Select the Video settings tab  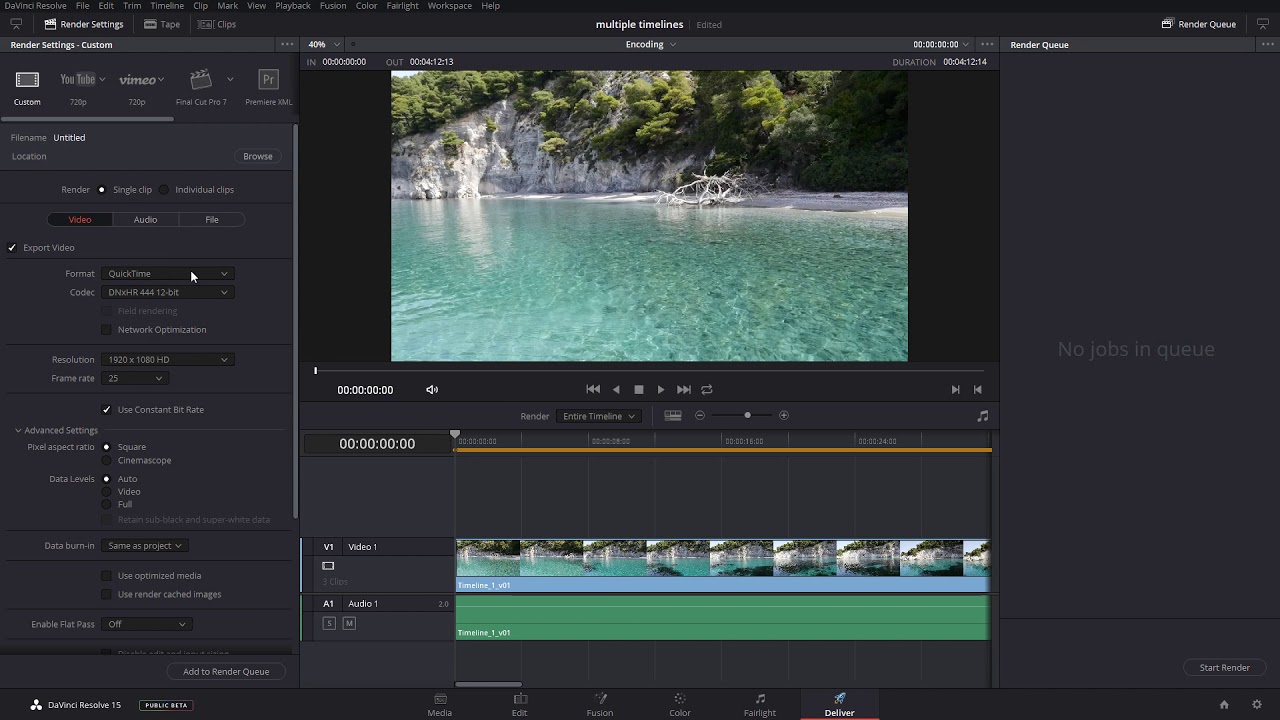[x=80, y=220]
